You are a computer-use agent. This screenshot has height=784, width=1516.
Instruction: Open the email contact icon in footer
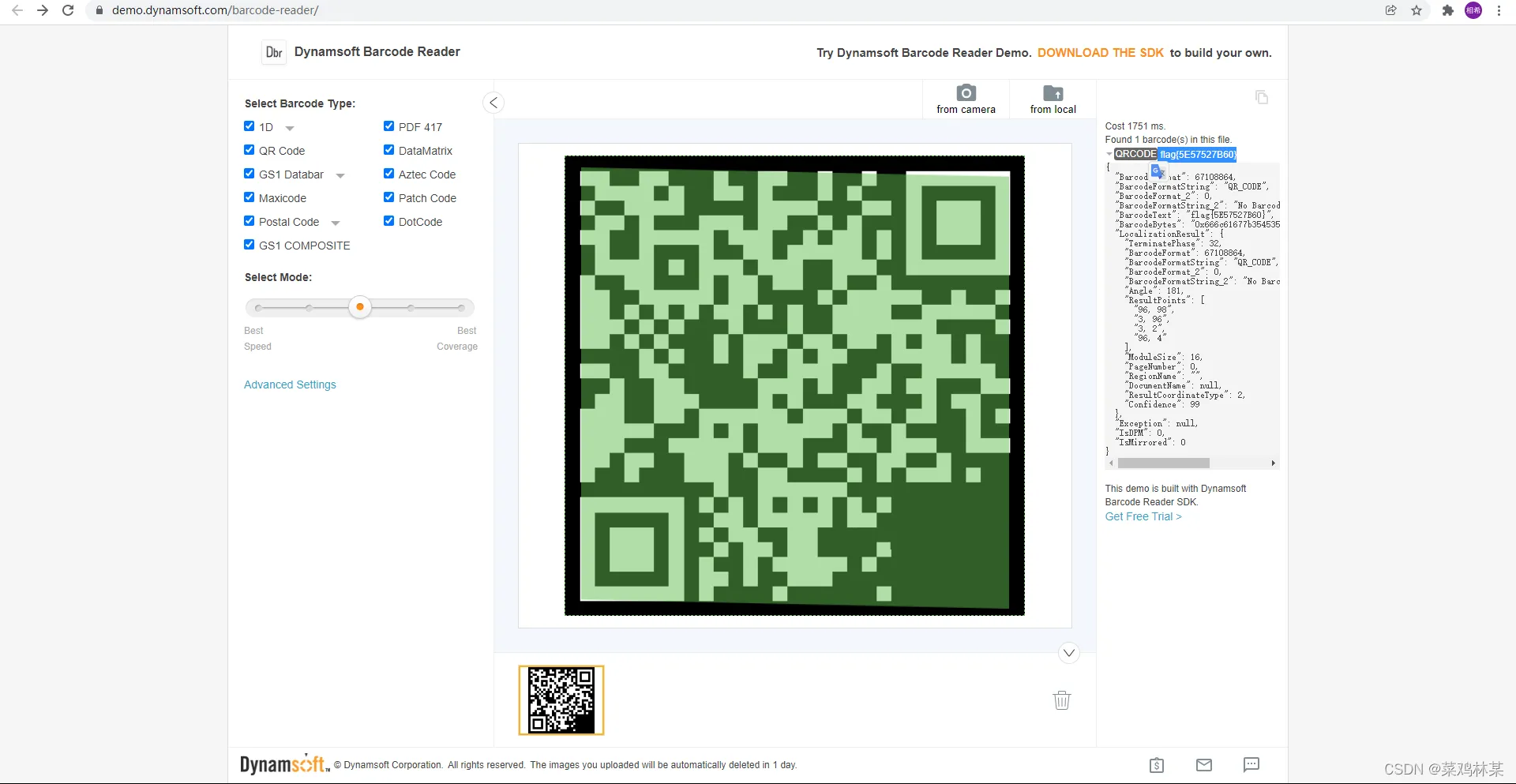[1204, 764]
